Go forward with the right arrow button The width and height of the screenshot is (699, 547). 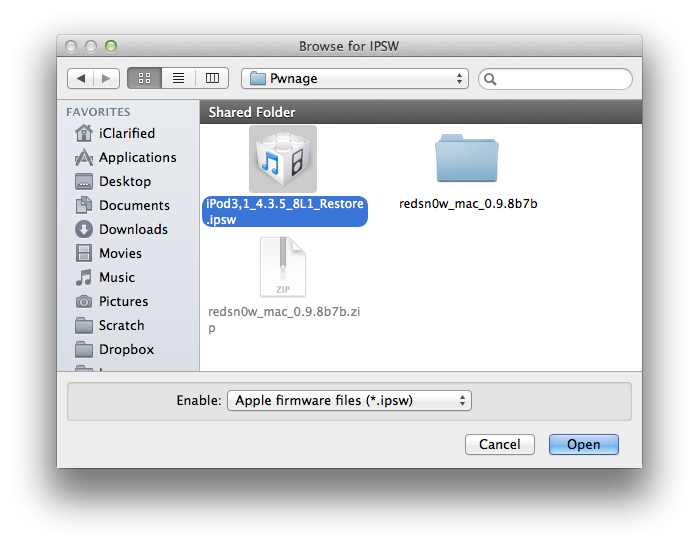click(106, 79)
